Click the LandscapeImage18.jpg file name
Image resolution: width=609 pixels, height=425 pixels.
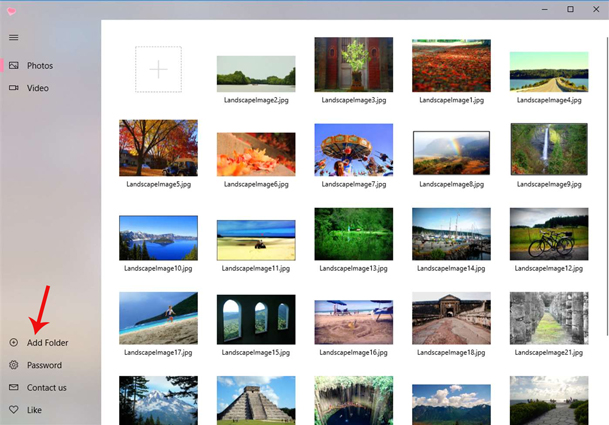[x=451, y=353]
